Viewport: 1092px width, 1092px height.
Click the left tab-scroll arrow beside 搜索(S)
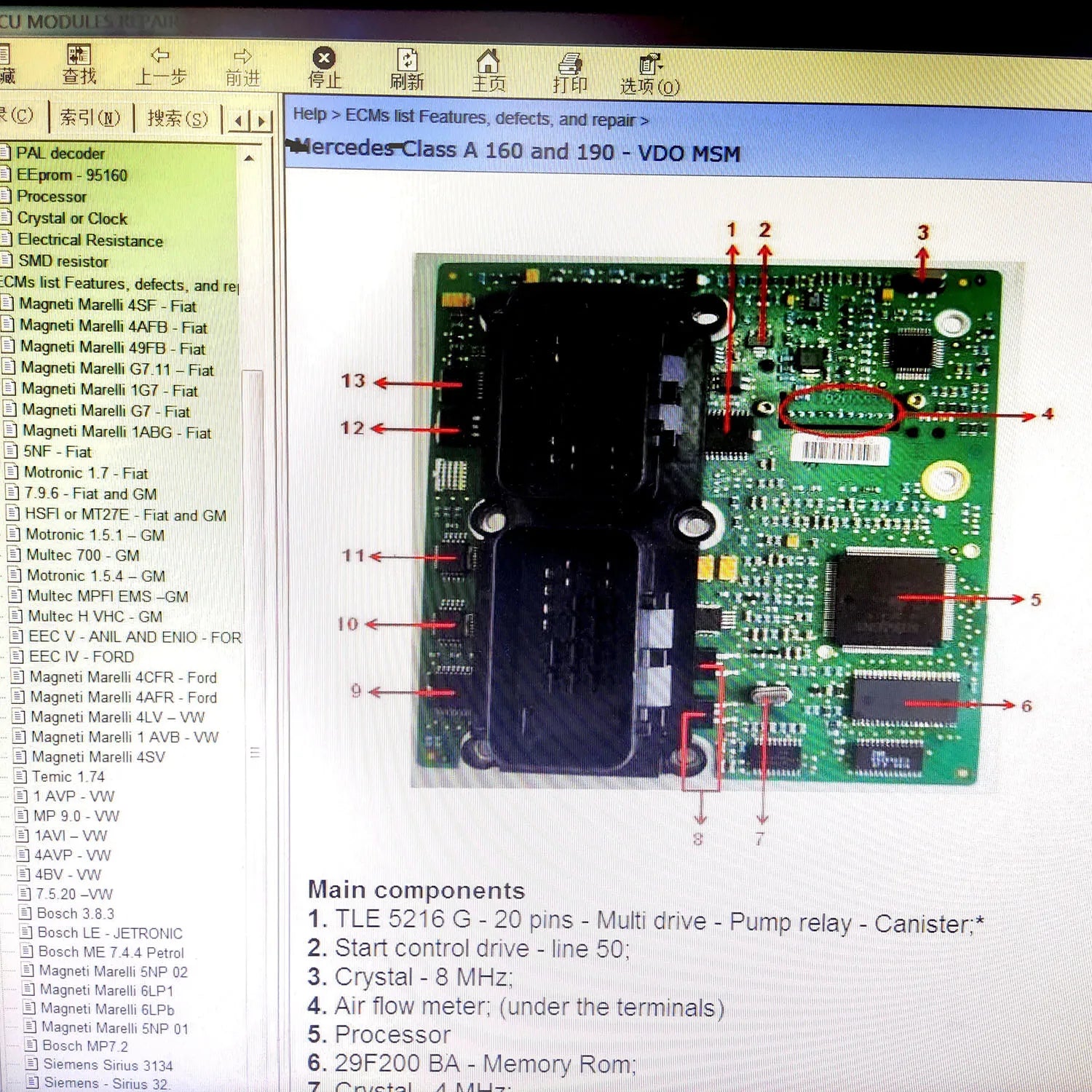click(238, 118)
